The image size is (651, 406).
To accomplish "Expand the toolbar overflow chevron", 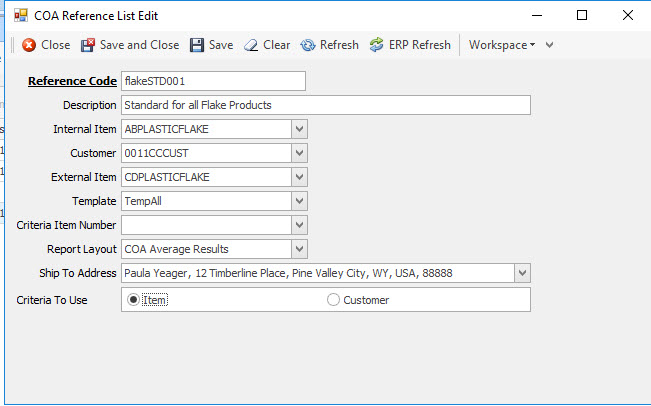I will pyautogui.click(x=549, y=45).
